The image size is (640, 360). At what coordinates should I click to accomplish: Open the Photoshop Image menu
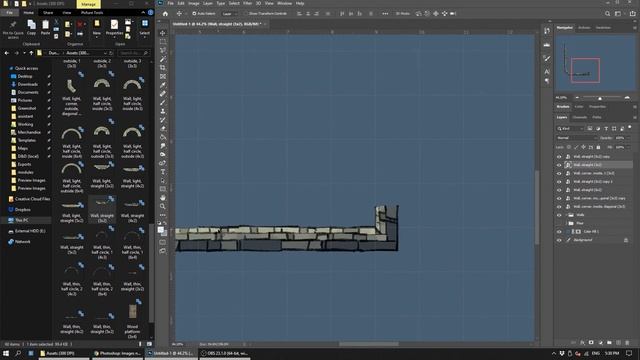[193, 3]
